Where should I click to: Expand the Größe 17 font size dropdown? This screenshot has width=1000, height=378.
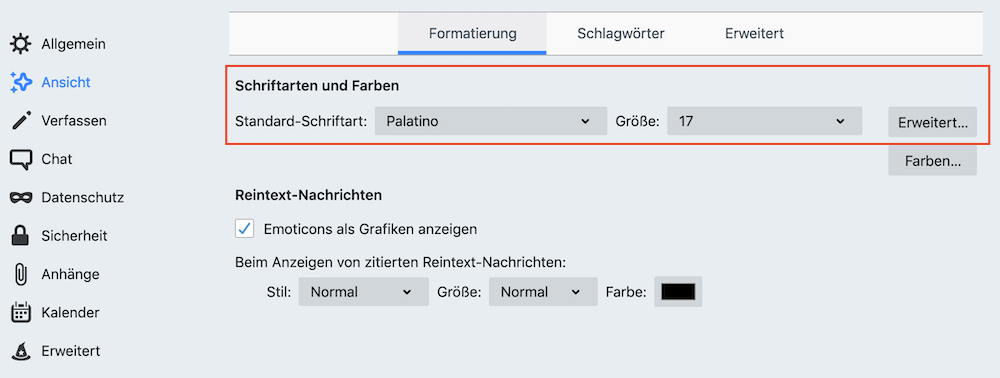pos(765,121)
